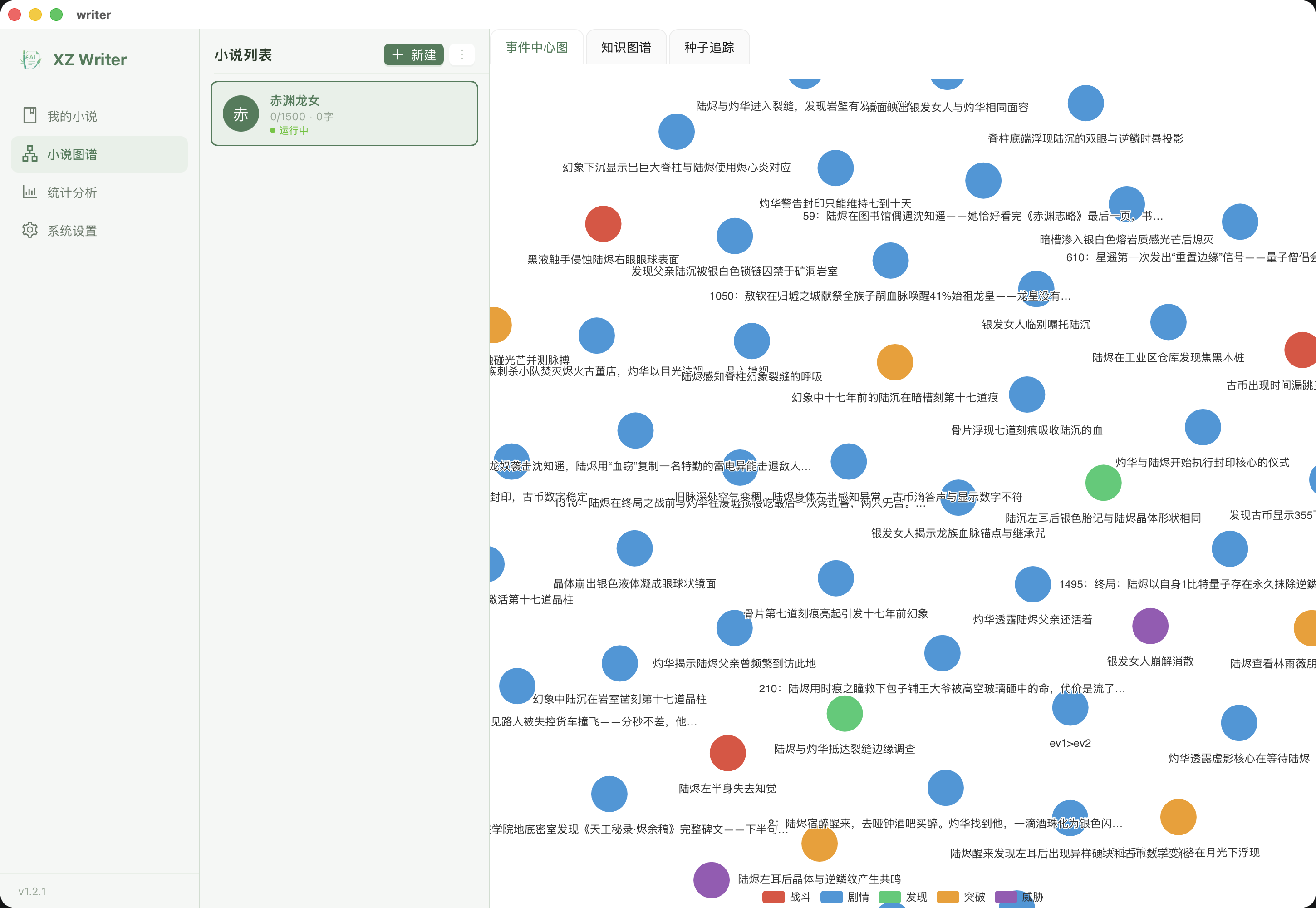
Task: Toggle the 威胁 legend entry
Action: (x=1019, y=897)
